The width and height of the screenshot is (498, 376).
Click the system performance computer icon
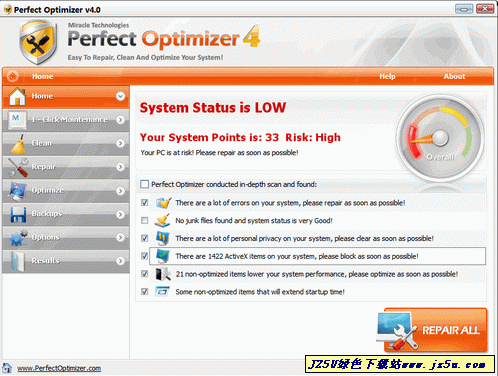point(163,274)
